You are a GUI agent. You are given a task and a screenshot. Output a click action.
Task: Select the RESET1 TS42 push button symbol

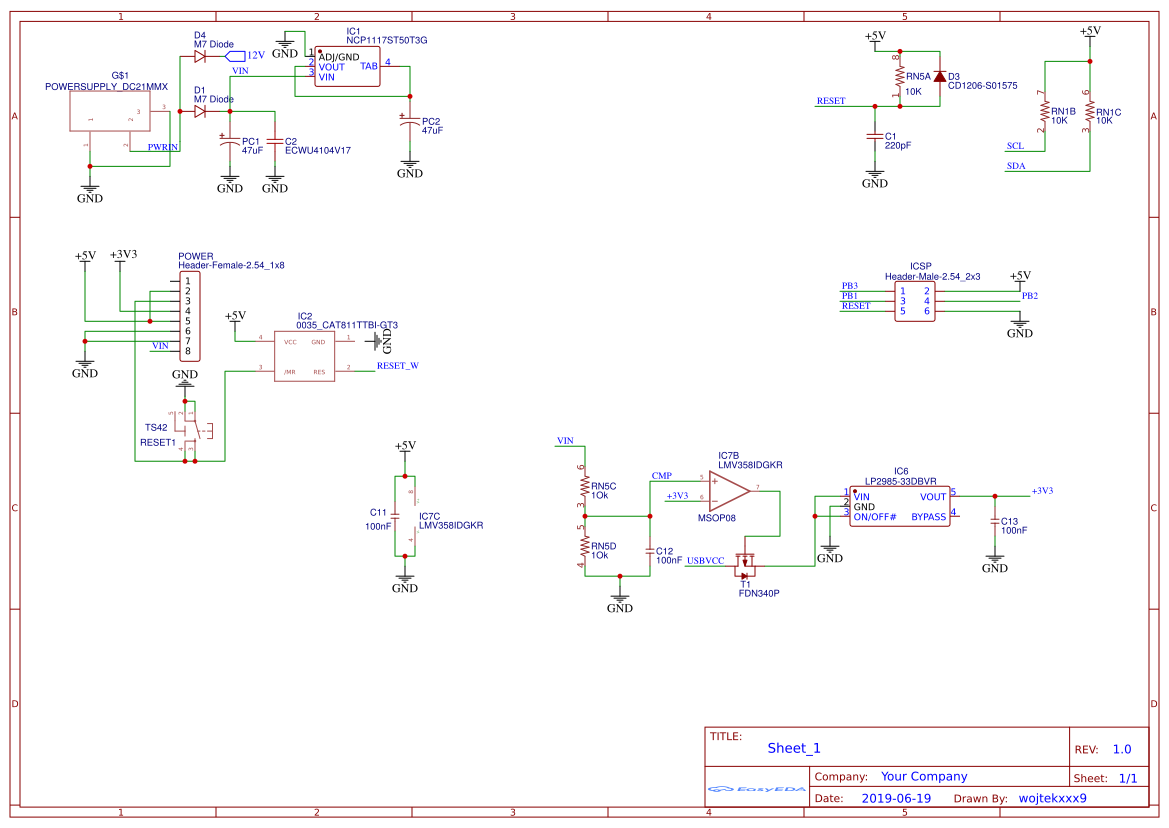[x=191, y=430]
